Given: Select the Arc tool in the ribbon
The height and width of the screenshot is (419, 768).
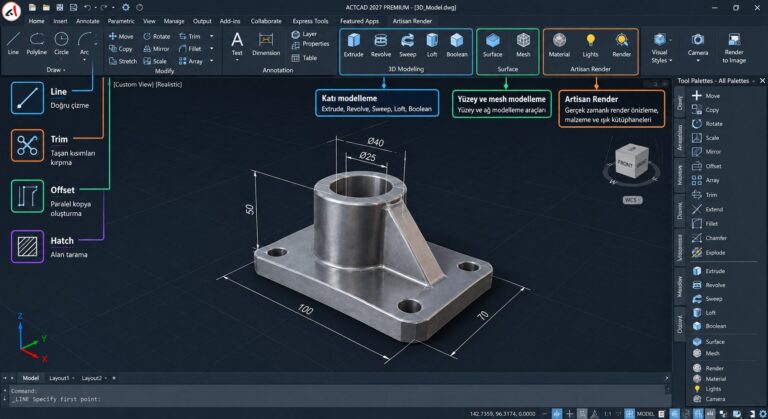Looking at the screenshot, I should (x=85, y=43).
